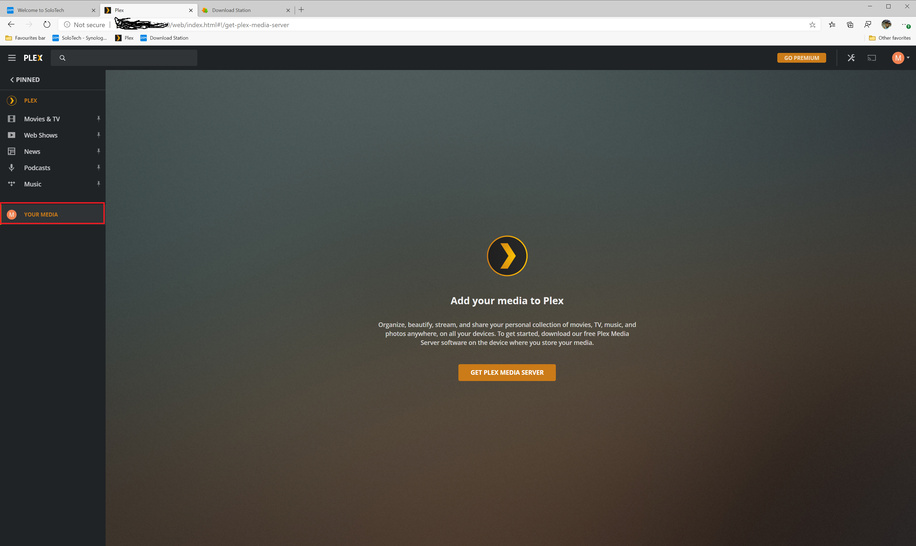Open Favourites bar folder
Viewport: 916px width, 546px height.
(x=25, y=38)
